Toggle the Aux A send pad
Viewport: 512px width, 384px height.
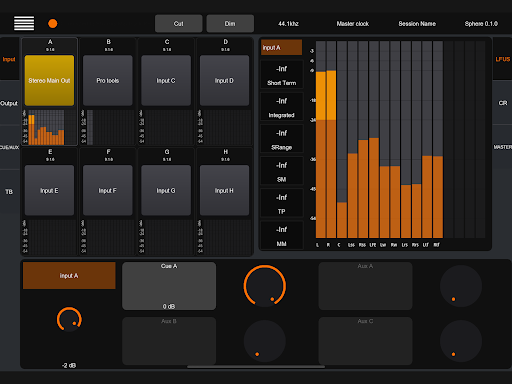click(365, 286)
